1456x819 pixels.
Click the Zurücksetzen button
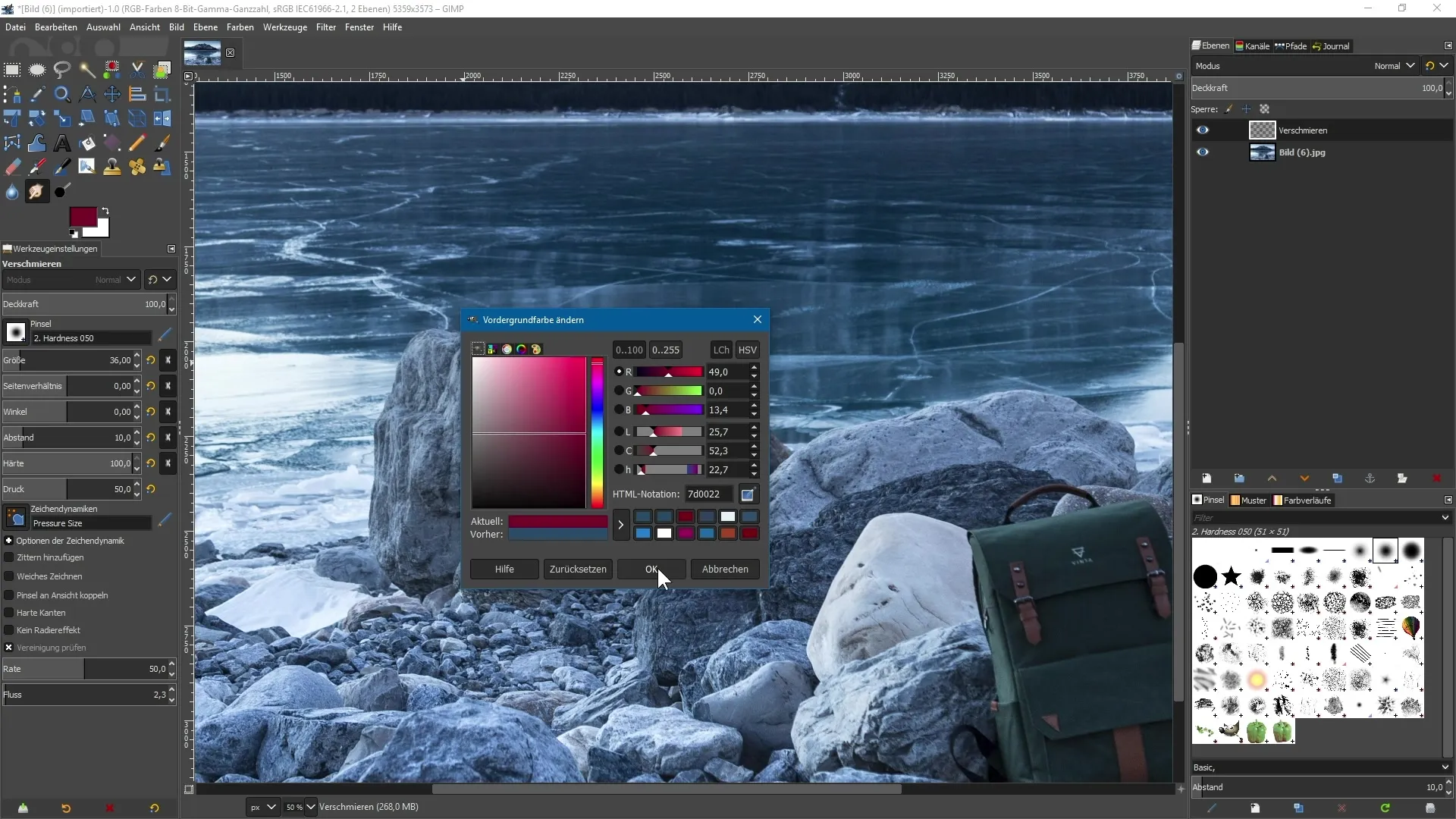click(578, 570)
